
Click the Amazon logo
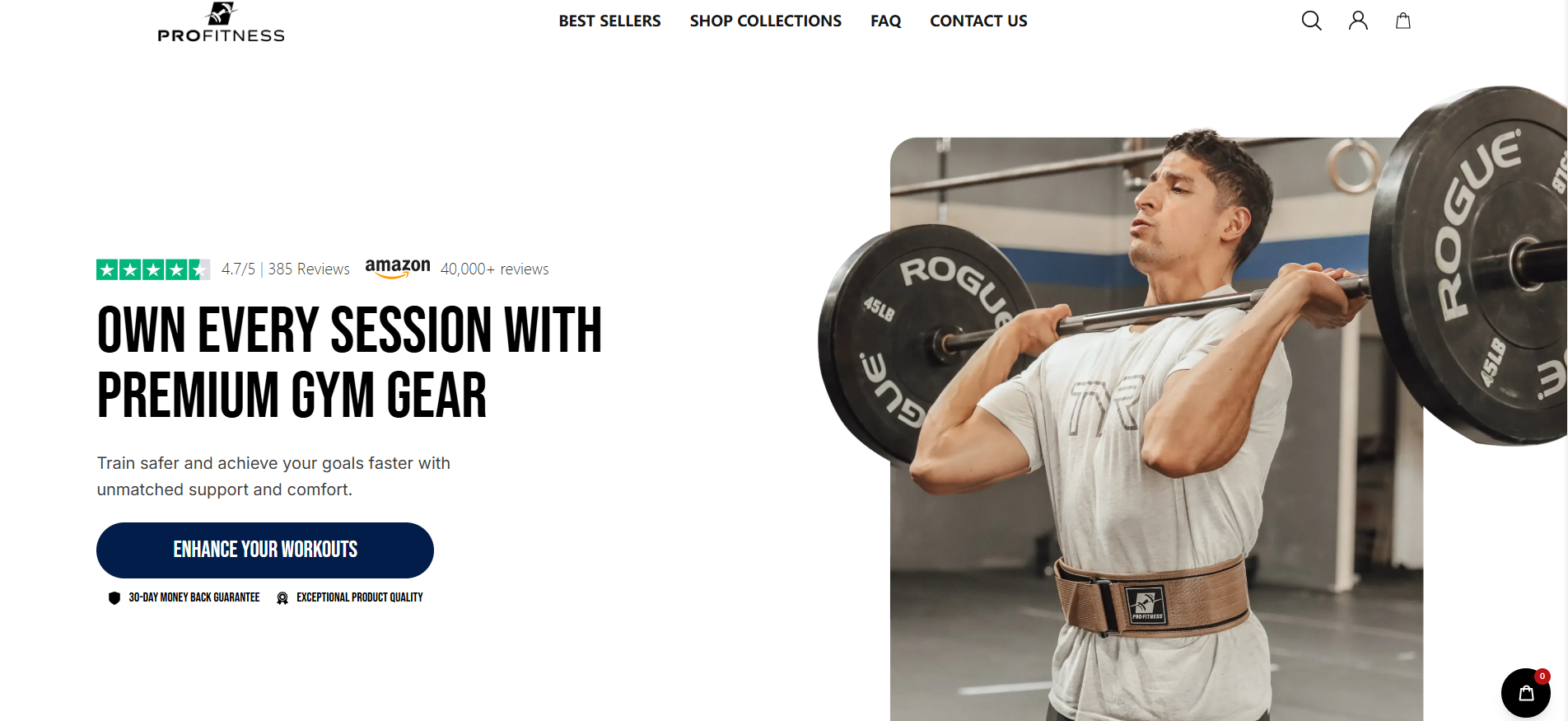point(398,269)
